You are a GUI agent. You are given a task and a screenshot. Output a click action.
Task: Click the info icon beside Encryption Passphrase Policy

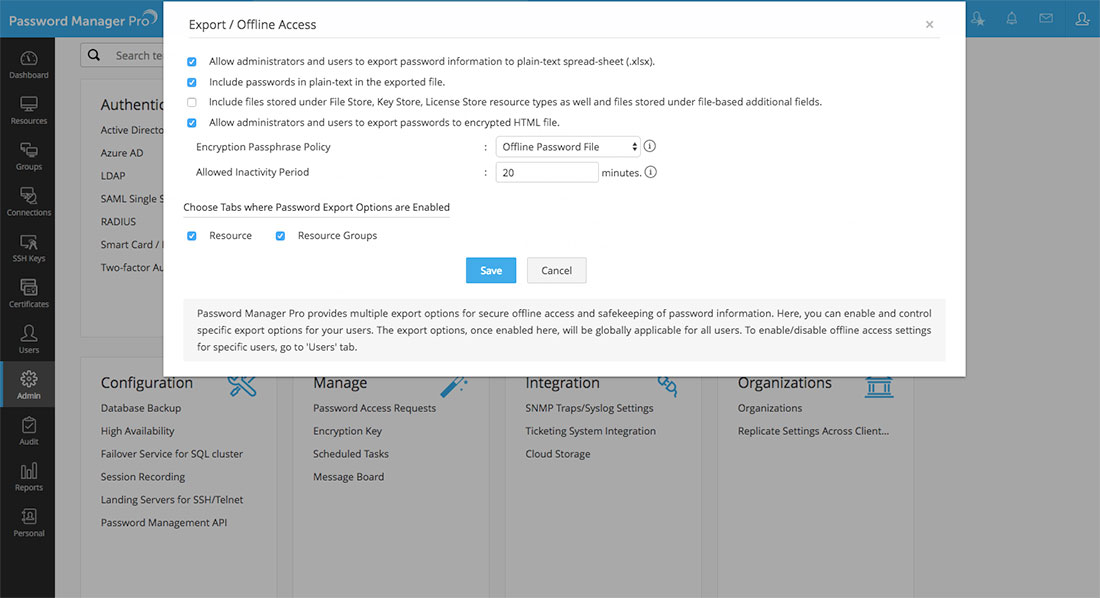650,146
